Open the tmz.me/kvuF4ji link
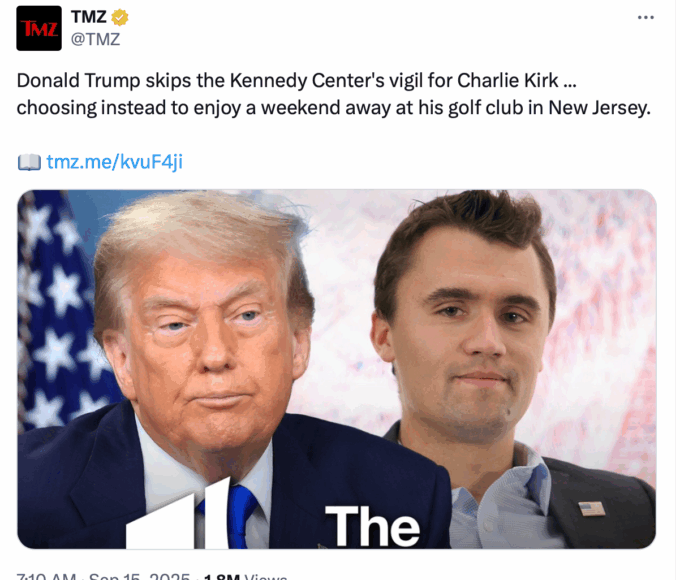The width and height of the screenshot is (680, 580). click(114, 162)
